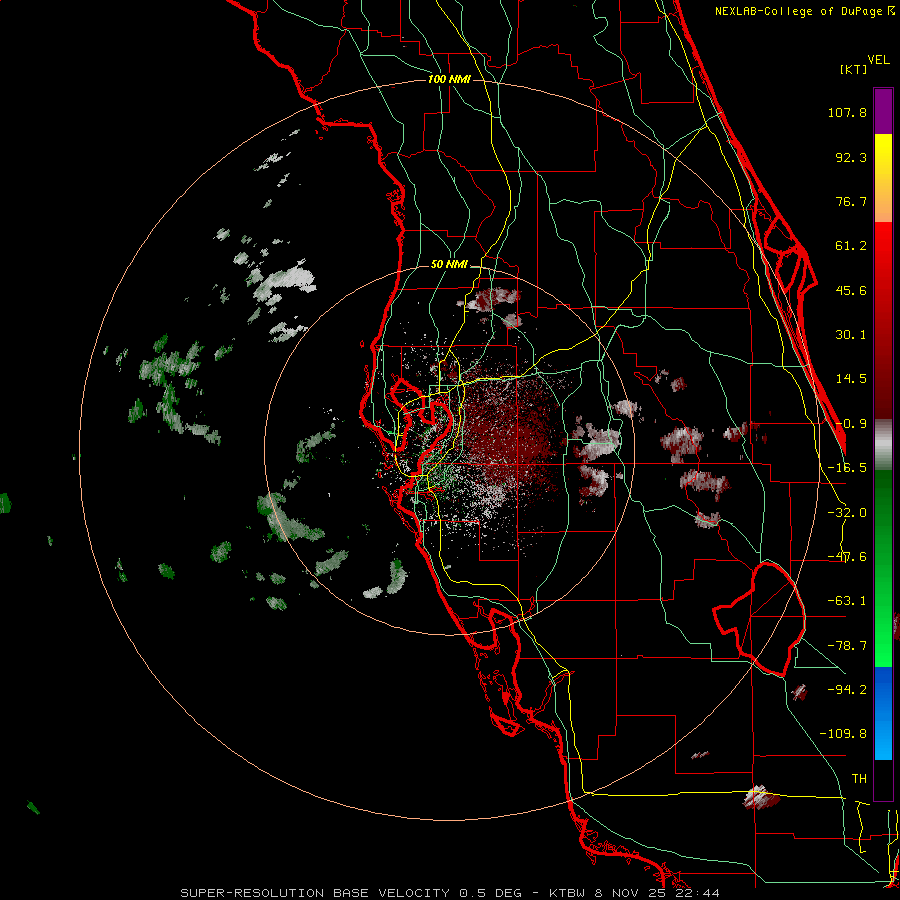This screenshot has width=900, height=900.
Task: Click the 50 NMI range ring label
Action: click(449, 264)
